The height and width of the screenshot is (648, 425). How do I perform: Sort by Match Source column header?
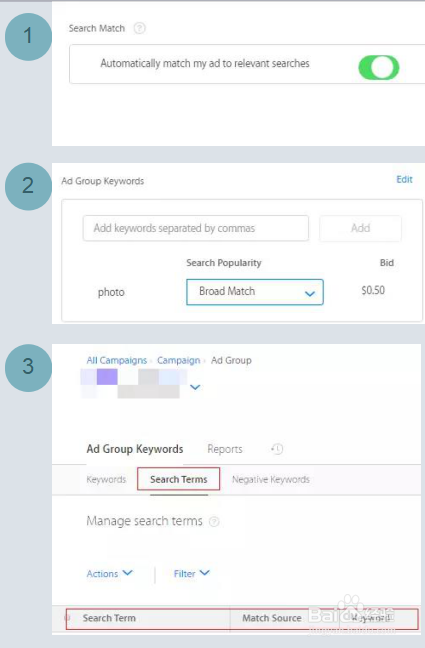pos(272,618)
